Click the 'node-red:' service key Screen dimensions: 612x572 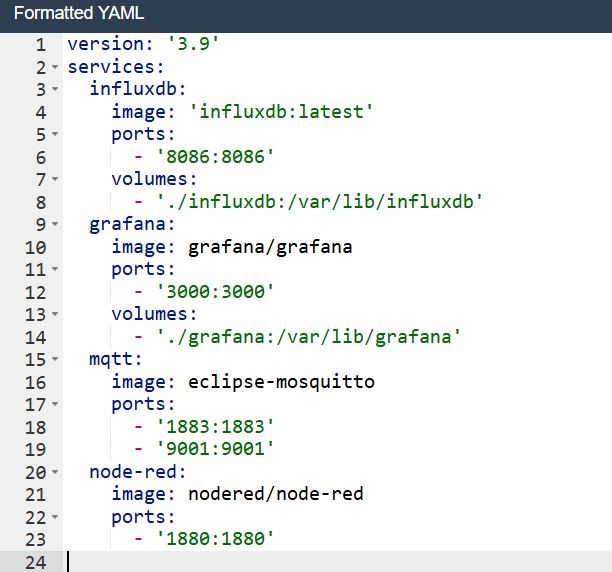tap(138, 472)
